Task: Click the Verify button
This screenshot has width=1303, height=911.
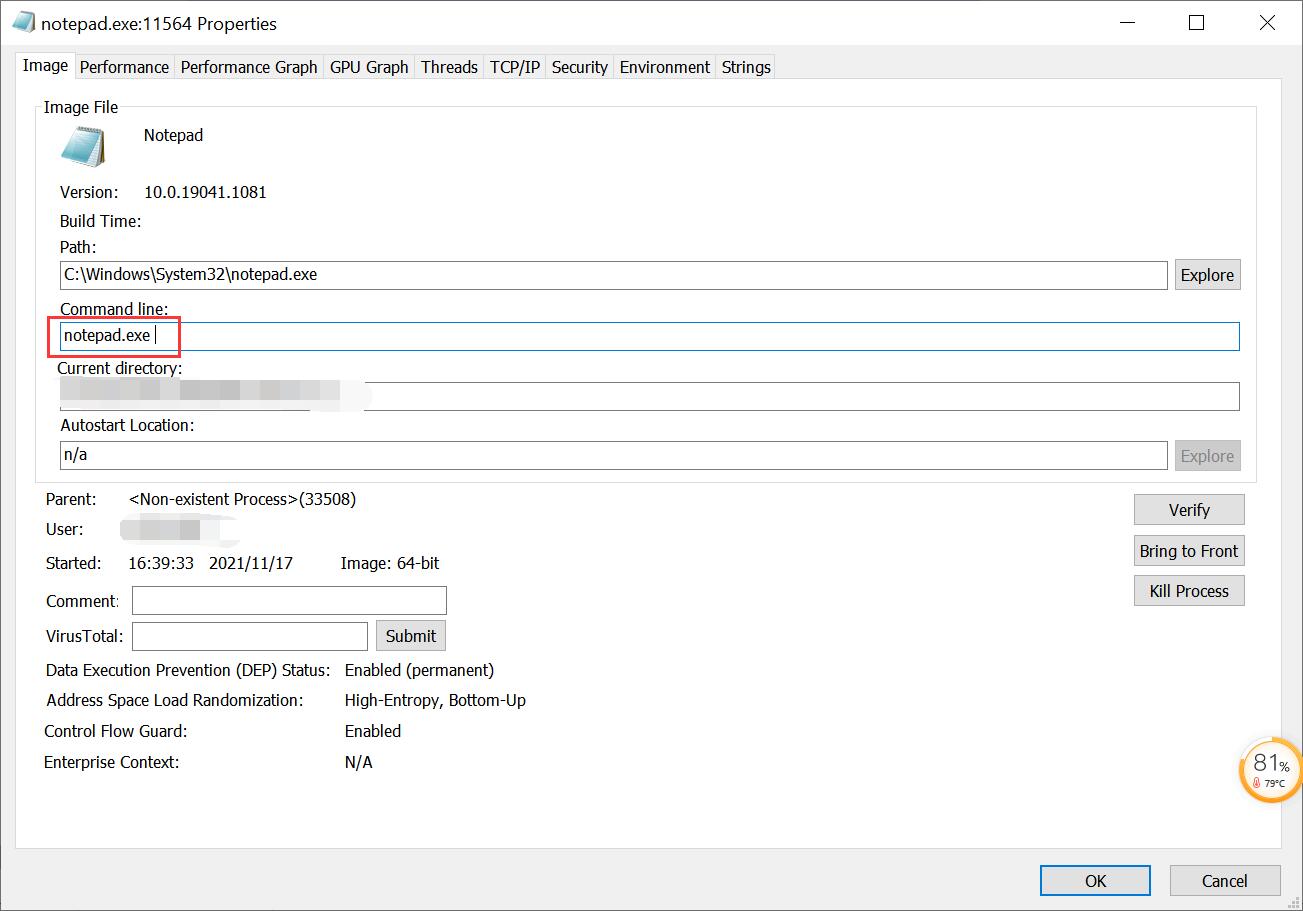Action: 1189,510
